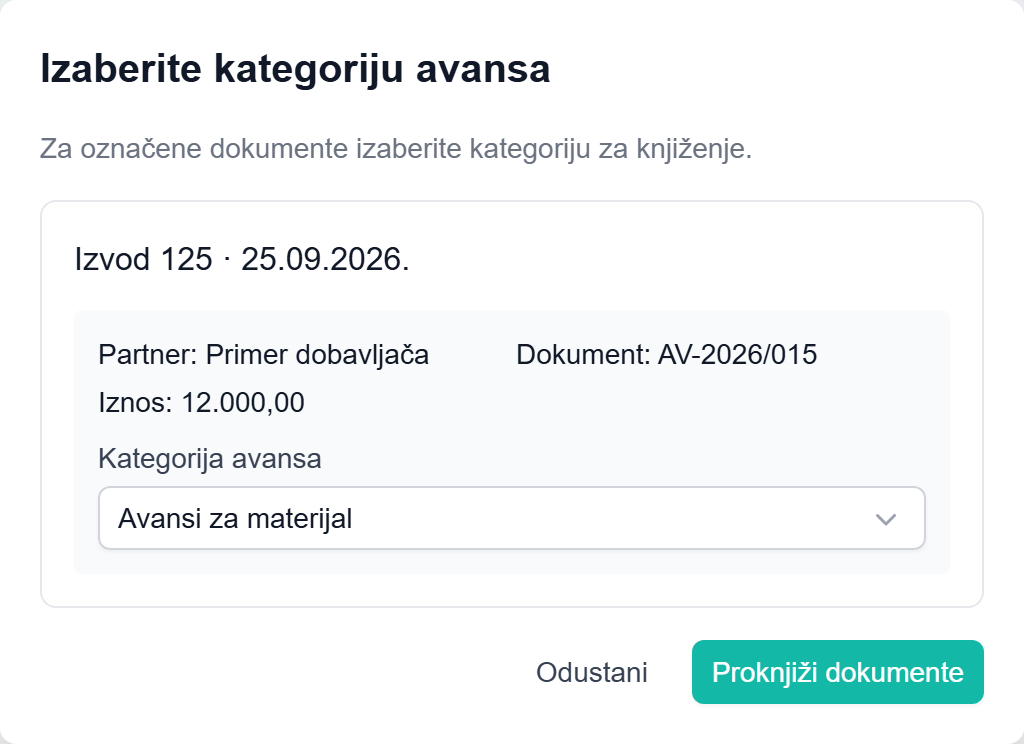
Task: Click the empty middle of the category select field
Action: point(588,518)
